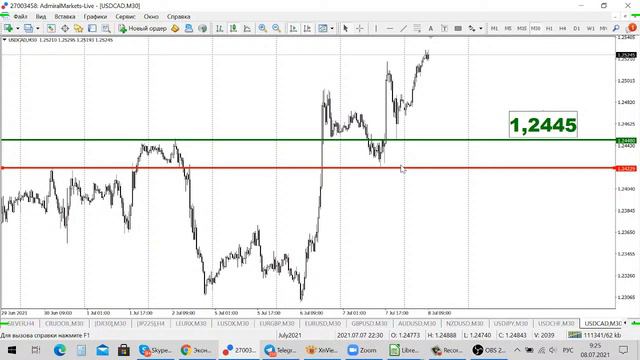Screen dimensions: 640x360
Task: Expand the Profiles dropdown arrow
Action: [38, 28]
